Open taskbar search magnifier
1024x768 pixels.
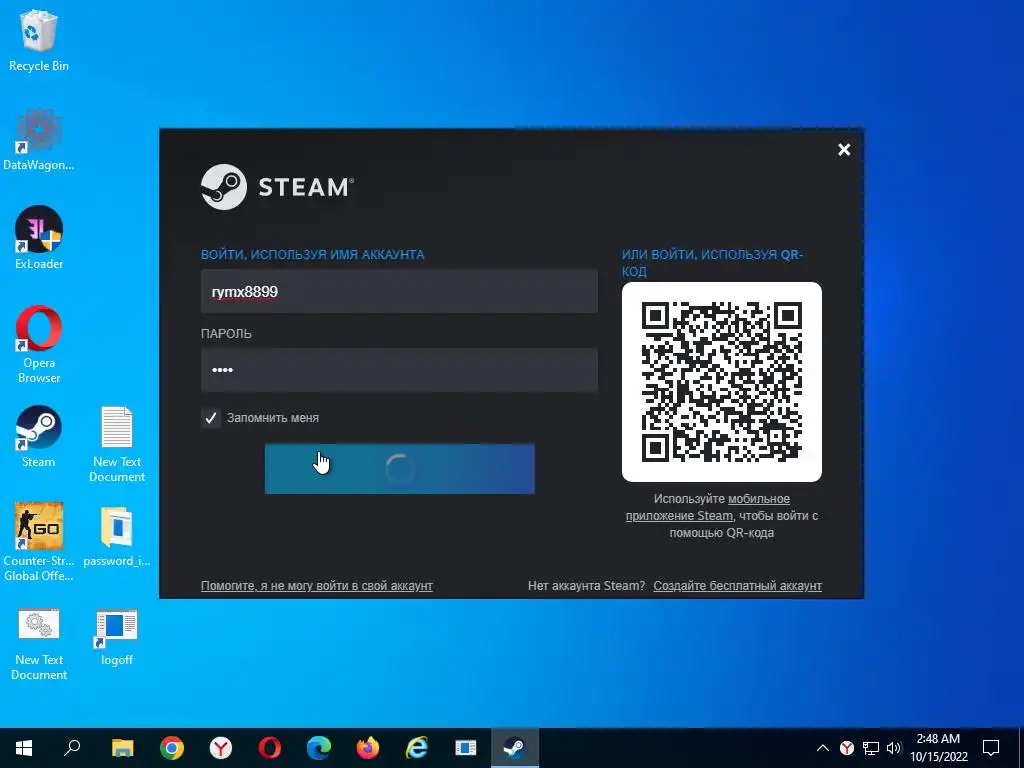(x=72, y=748)
